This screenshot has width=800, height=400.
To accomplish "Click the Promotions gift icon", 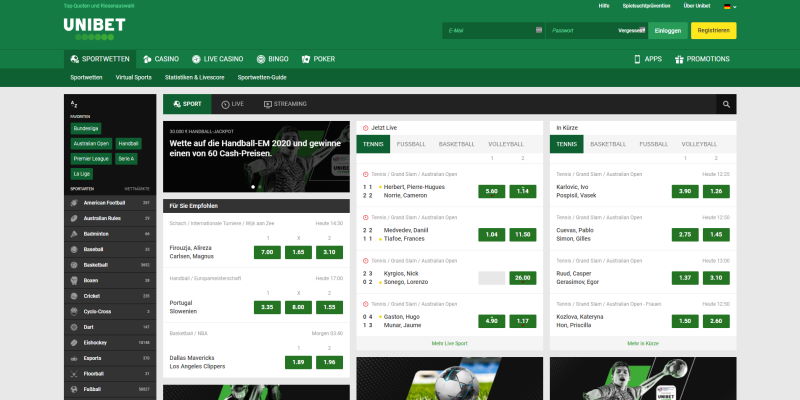I will coord(679,59).
